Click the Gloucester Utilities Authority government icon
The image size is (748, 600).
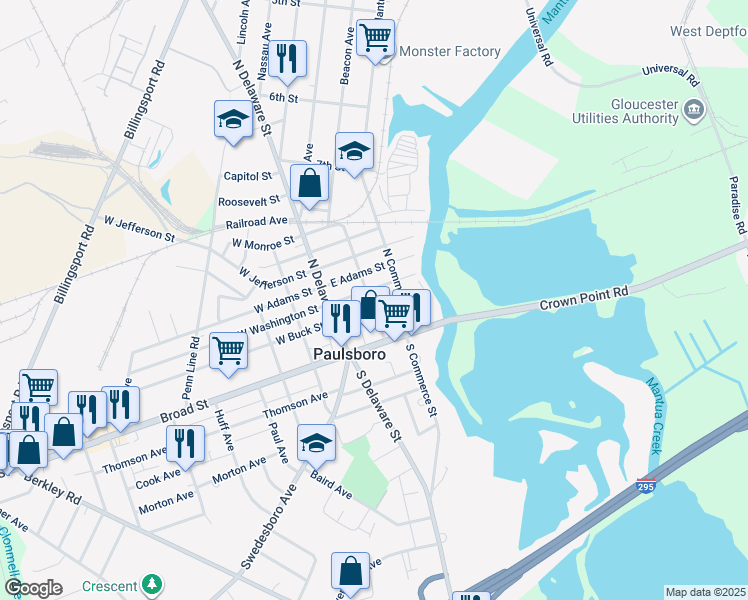694,111
